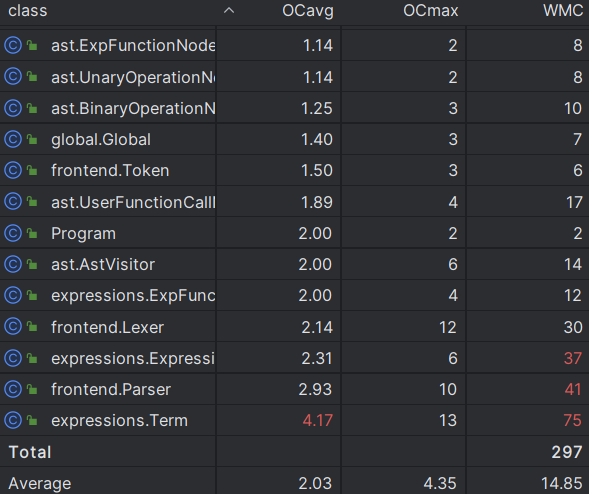Select the expressions.Expressi row
Screen dimensions: 589x494
coord(294,358)
